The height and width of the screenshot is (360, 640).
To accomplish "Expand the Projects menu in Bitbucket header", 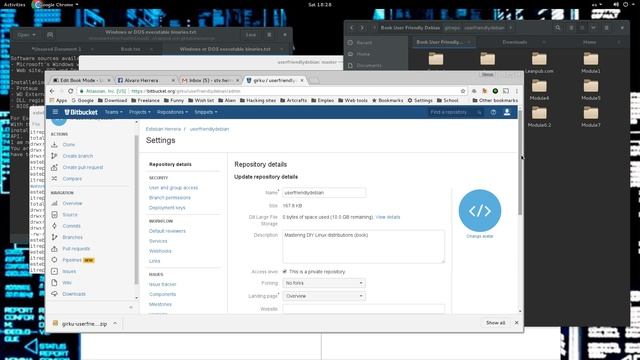I will (x=140, y=112).
